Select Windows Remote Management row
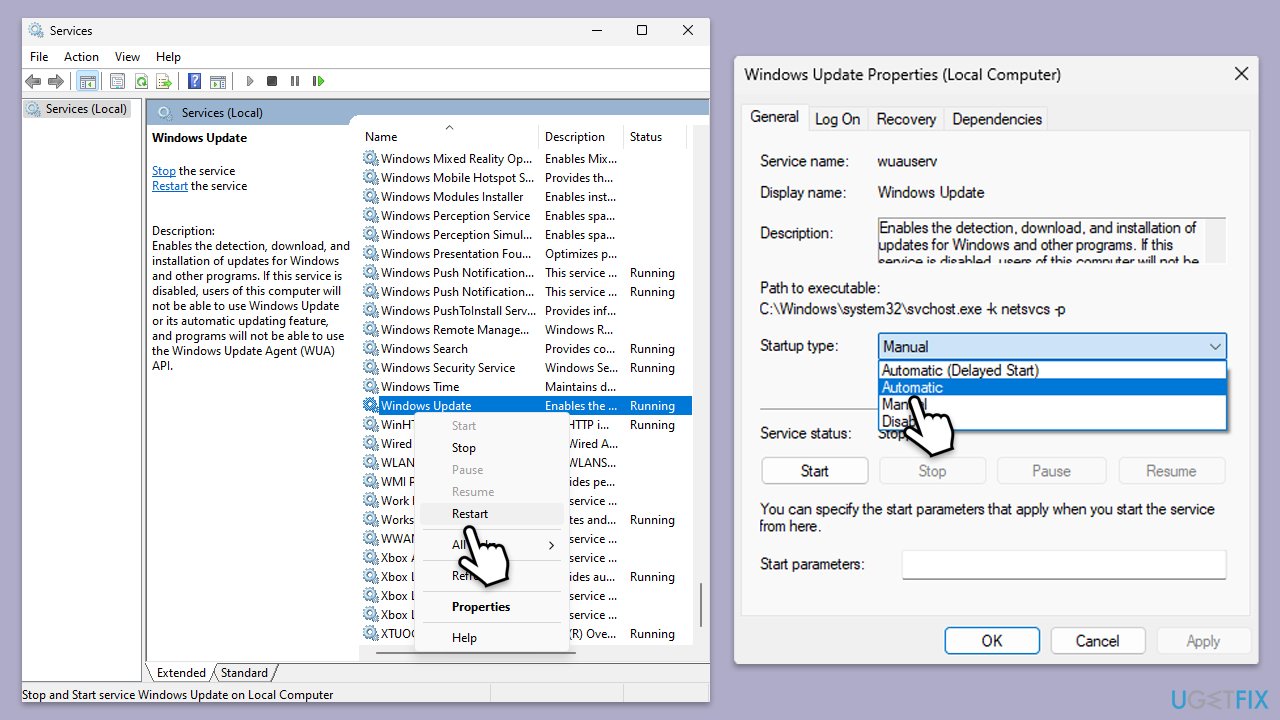The height and width of the screenshot is (720, 1280). click(526, 330)
